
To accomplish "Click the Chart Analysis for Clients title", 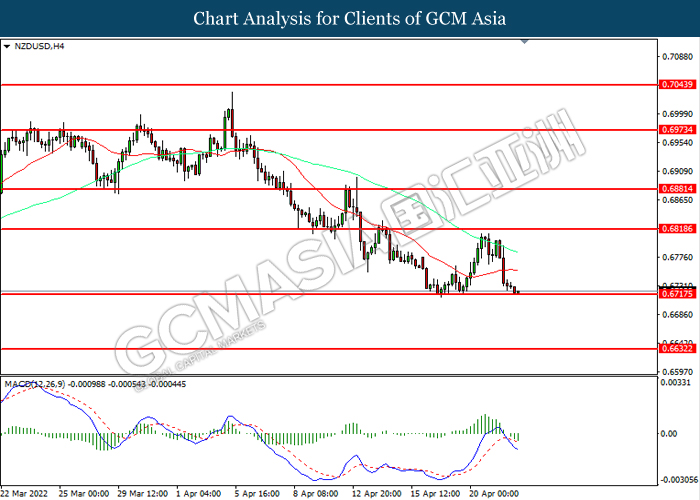I will coord(350,18).
